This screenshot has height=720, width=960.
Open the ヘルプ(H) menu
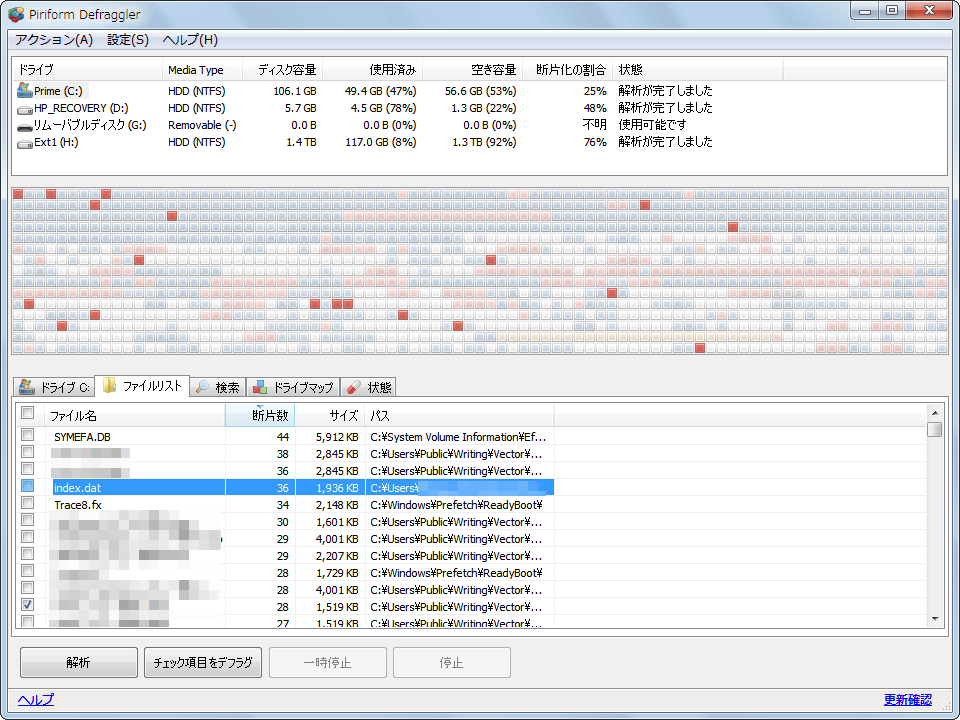click(190, 40)
